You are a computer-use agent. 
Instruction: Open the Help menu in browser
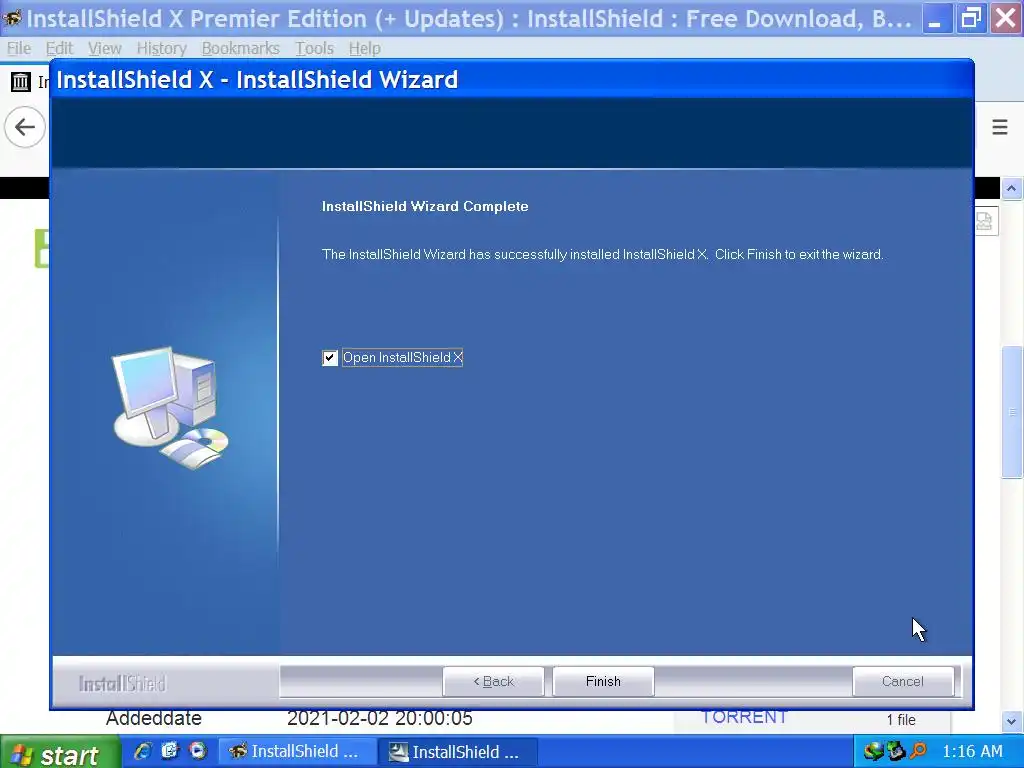(364, 48)
